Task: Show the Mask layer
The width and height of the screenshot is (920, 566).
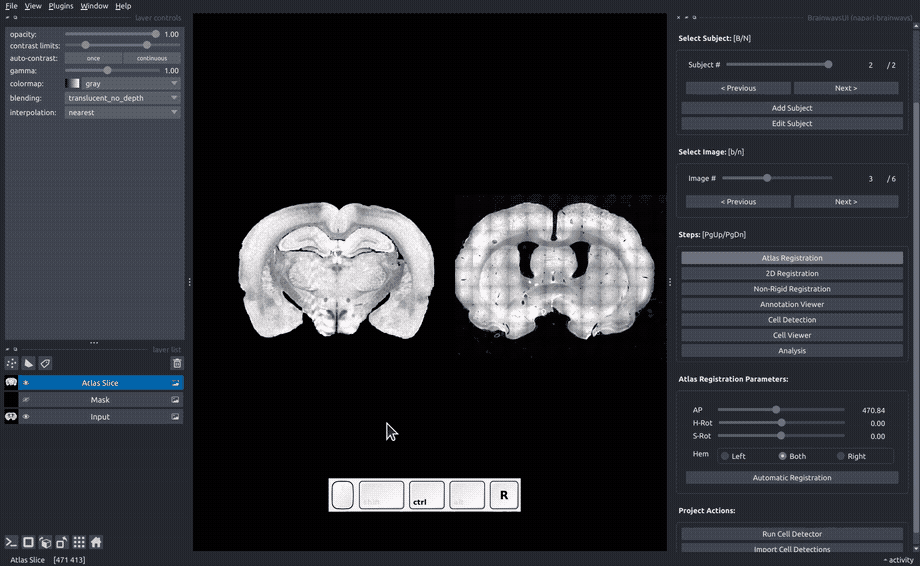Action: point(26,400)
